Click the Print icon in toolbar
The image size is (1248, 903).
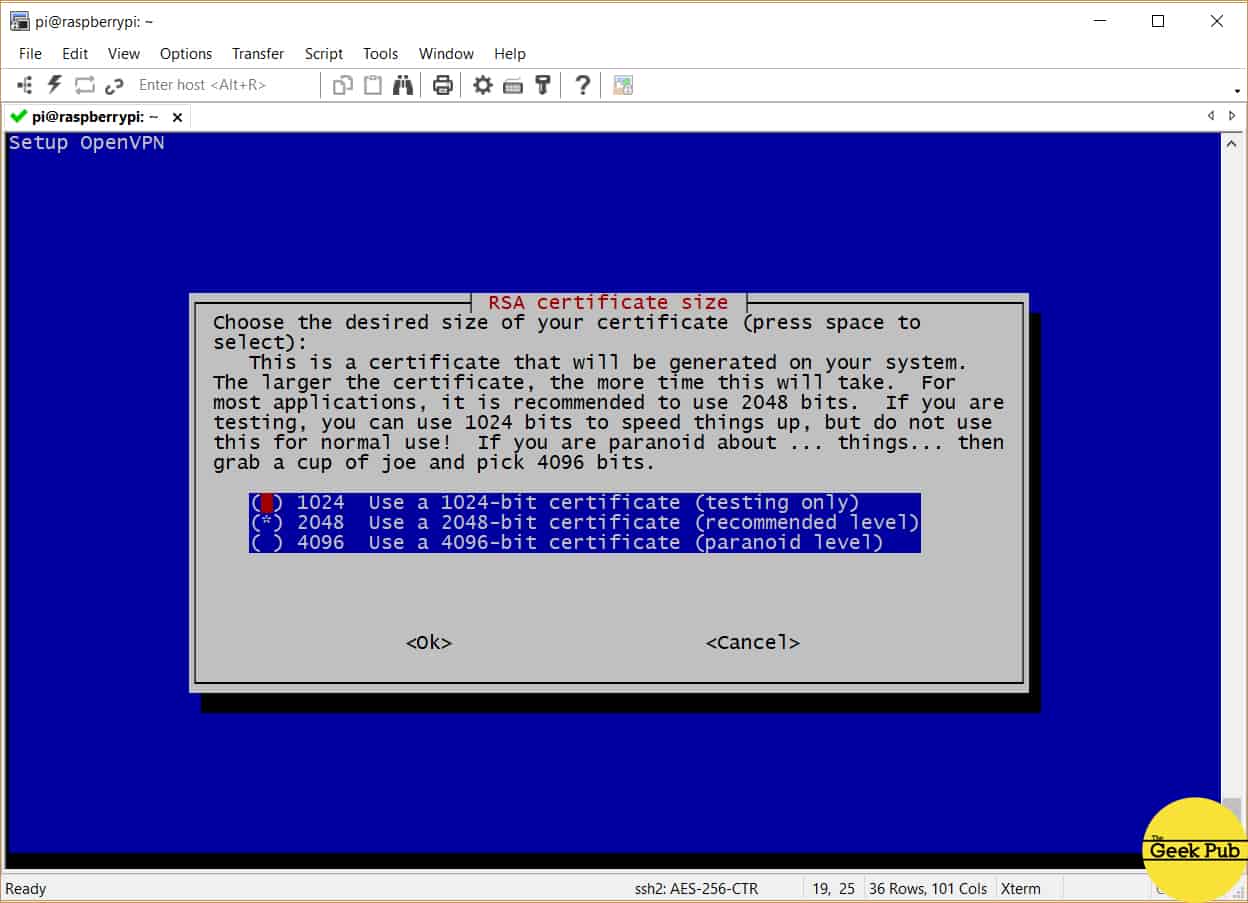tap(443, 85)
